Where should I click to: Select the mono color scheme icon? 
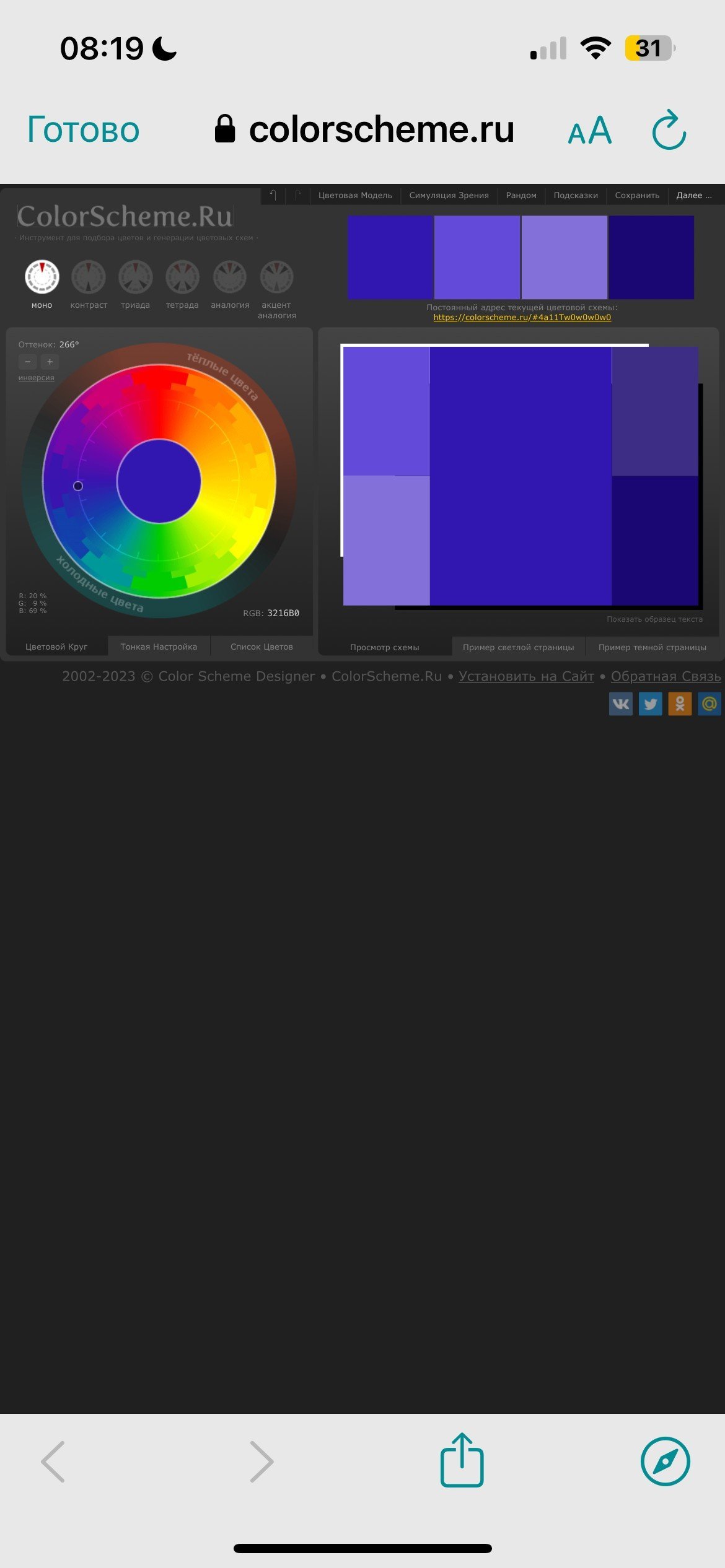(42, 276)
